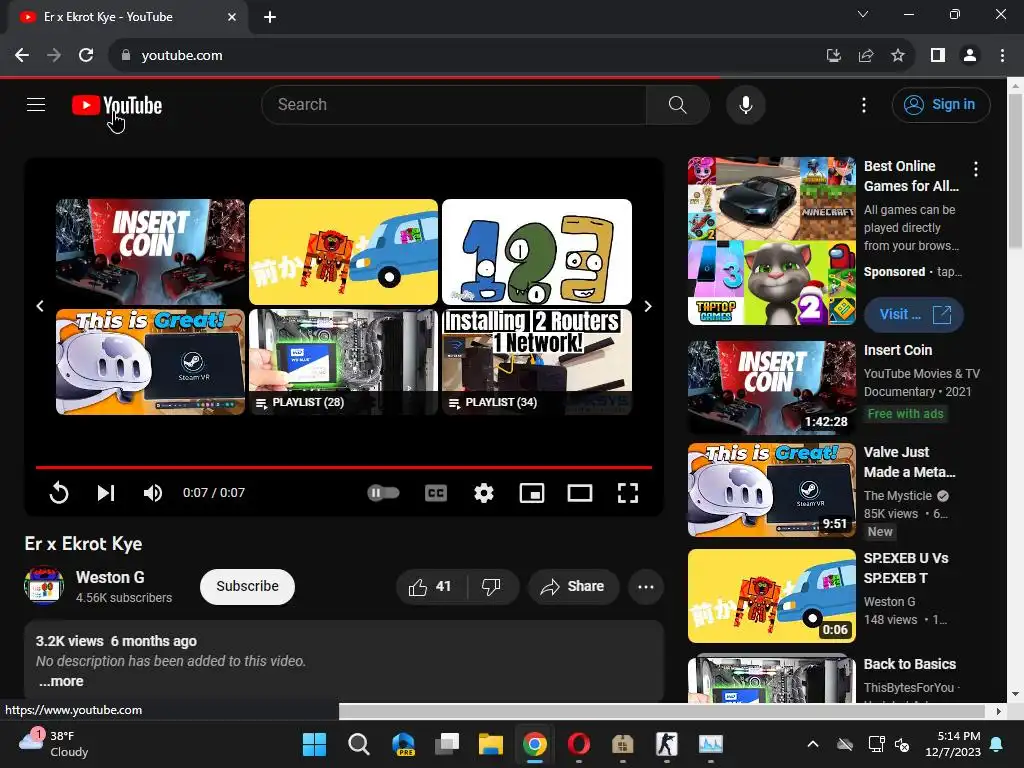Open the 123 number characters endscreen video
Image resolution: width=1024 pixels, height=768 pixels.
(537, 251)
